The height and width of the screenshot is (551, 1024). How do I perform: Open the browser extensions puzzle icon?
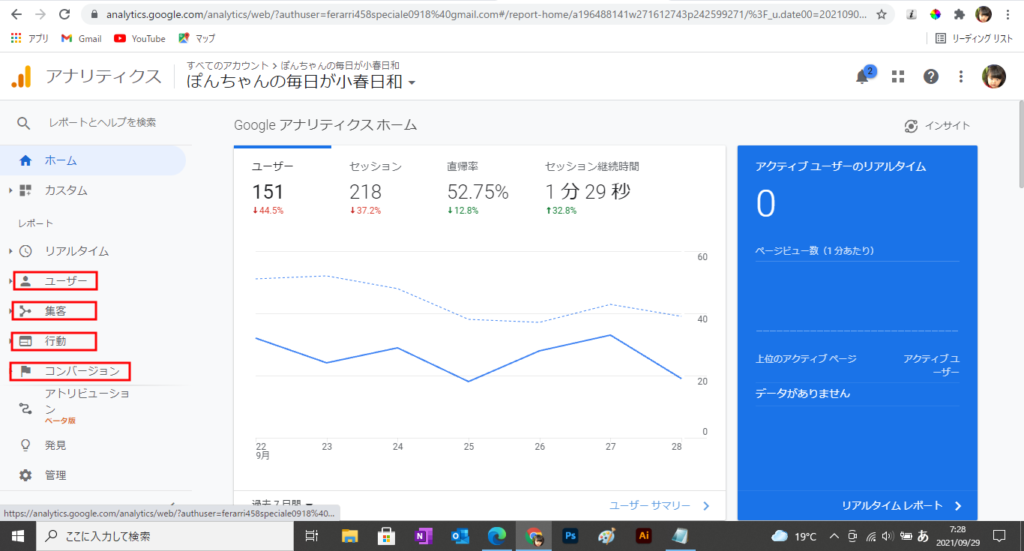959,14
